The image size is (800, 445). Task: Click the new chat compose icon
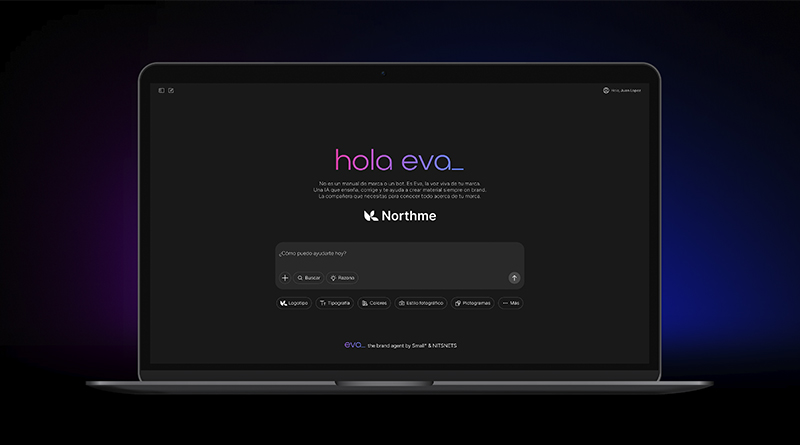(x=171, y=90)
